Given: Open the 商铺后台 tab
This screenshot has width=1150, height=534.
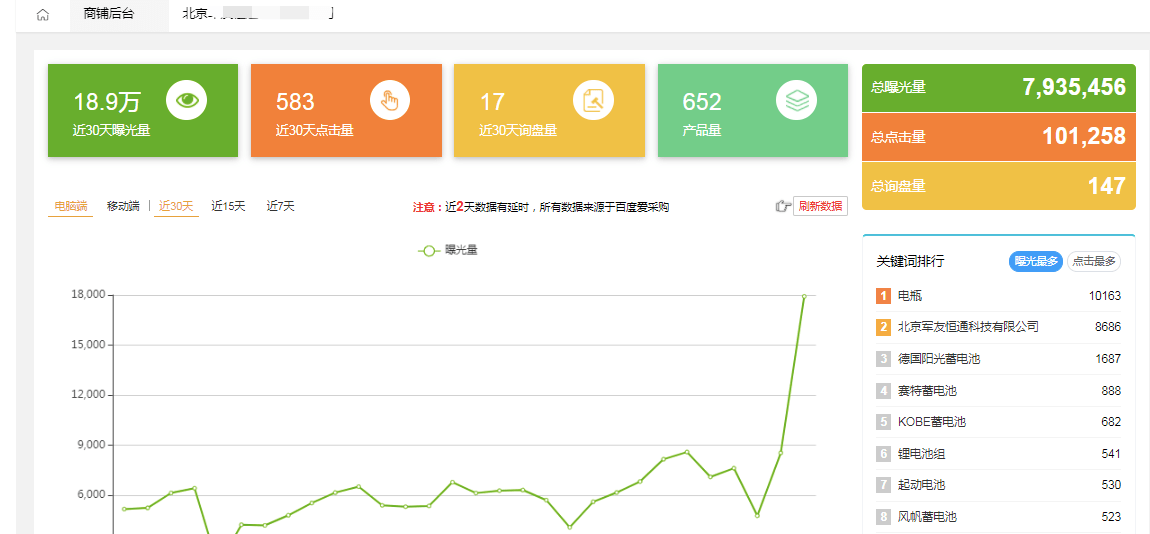Looking at the screenshot, I should pos(109,14).
